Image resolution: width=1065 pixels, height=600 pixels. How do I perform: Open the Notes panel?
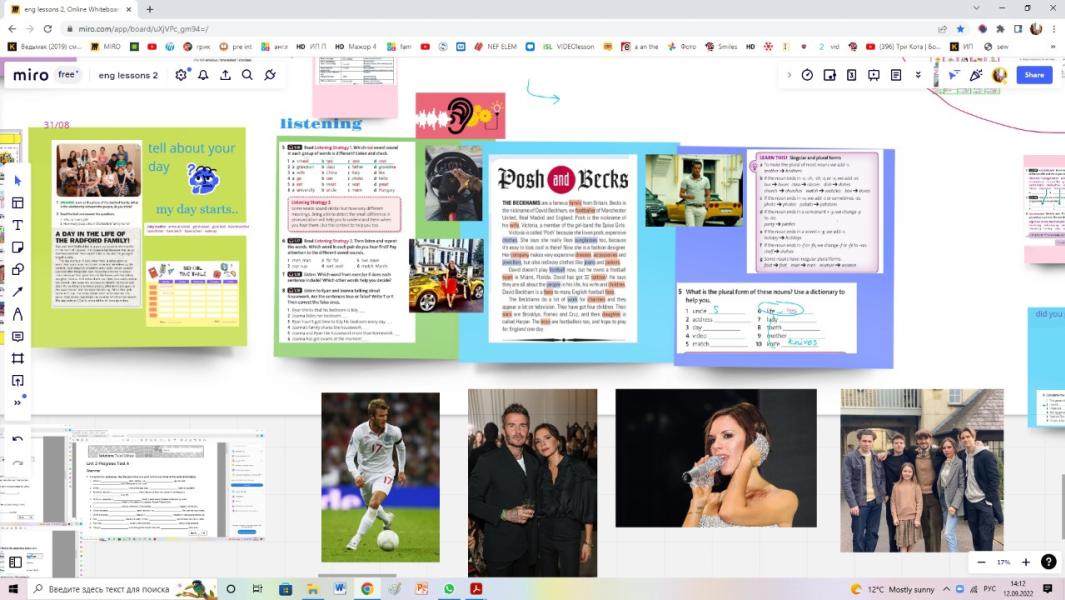896,75
